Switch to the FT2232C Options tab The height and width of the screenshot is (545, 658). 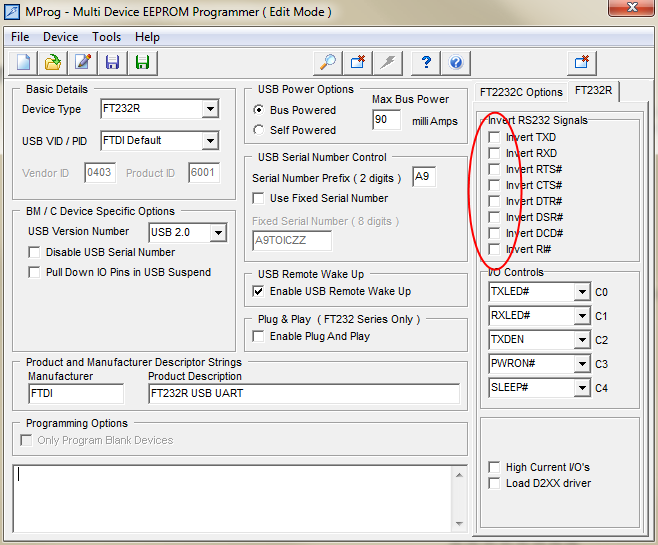521,92
